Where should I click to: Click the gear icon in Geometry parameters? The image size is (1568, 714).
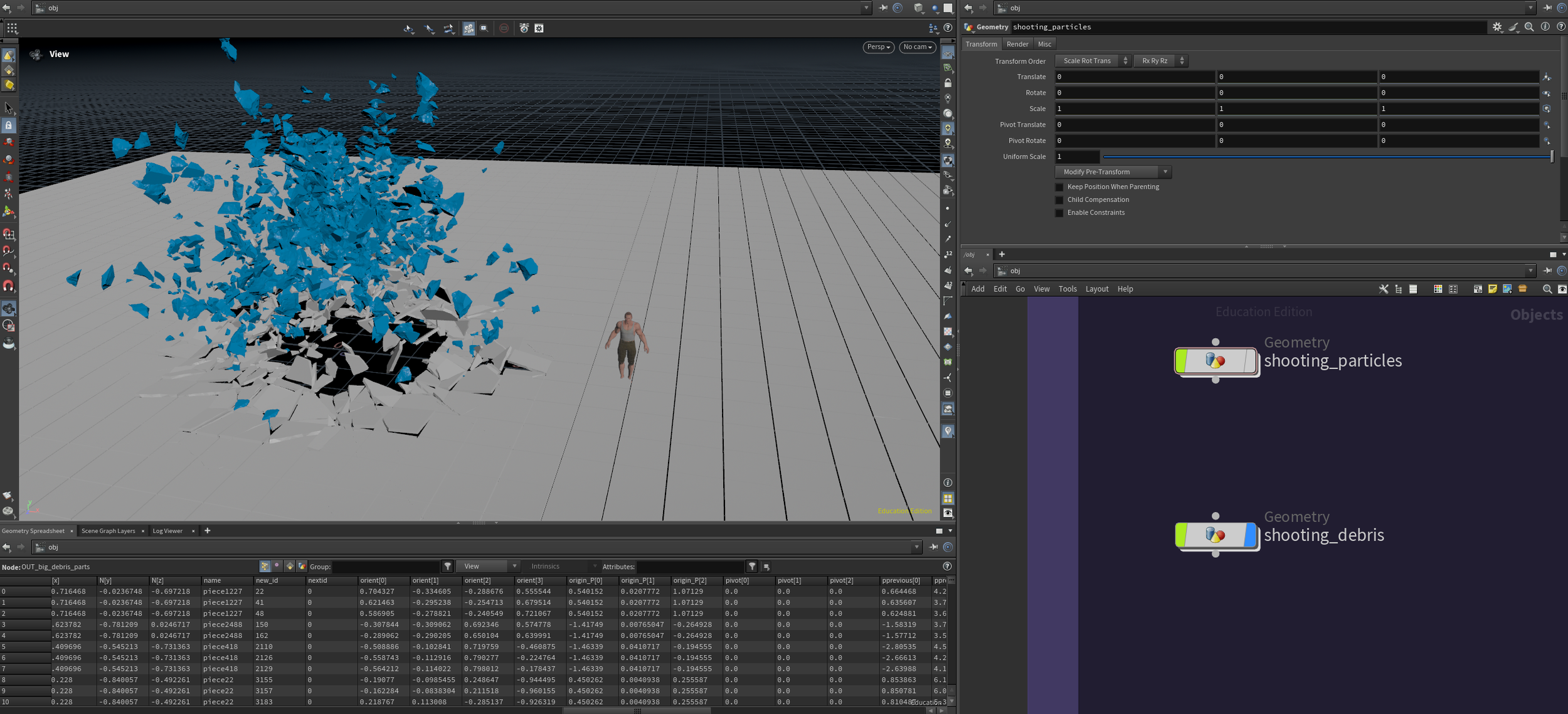[x=1496, y=27]
